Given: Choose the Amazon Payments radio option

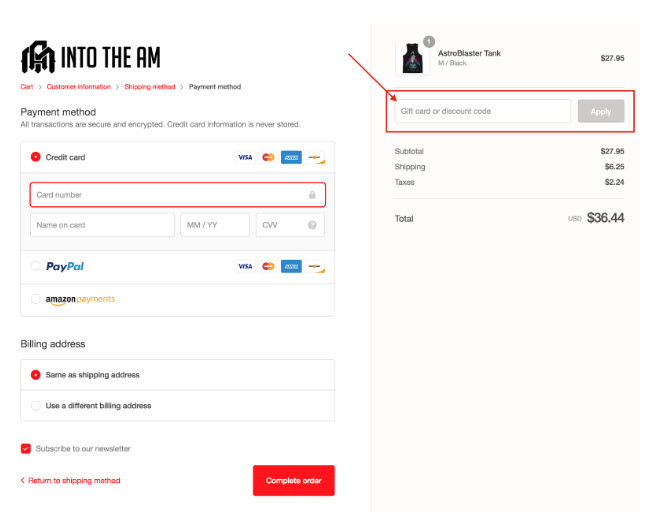Looking at the screenshot, I should [x=36, y=299].
